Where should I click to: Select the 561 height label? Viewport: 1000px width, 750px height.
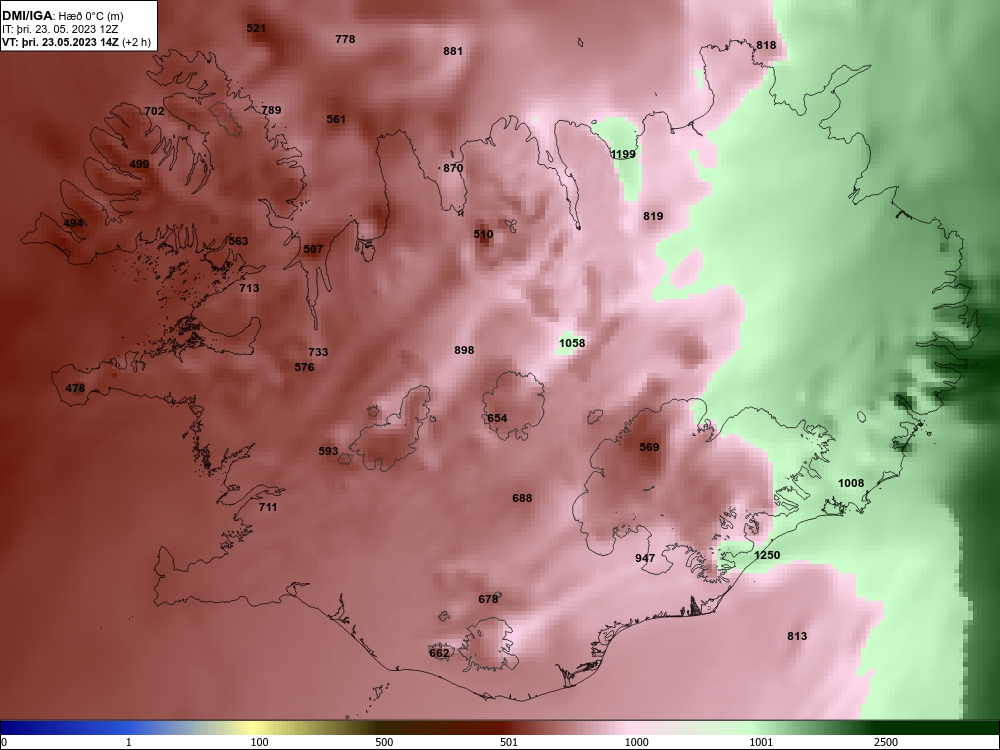[x=336, y=119]
